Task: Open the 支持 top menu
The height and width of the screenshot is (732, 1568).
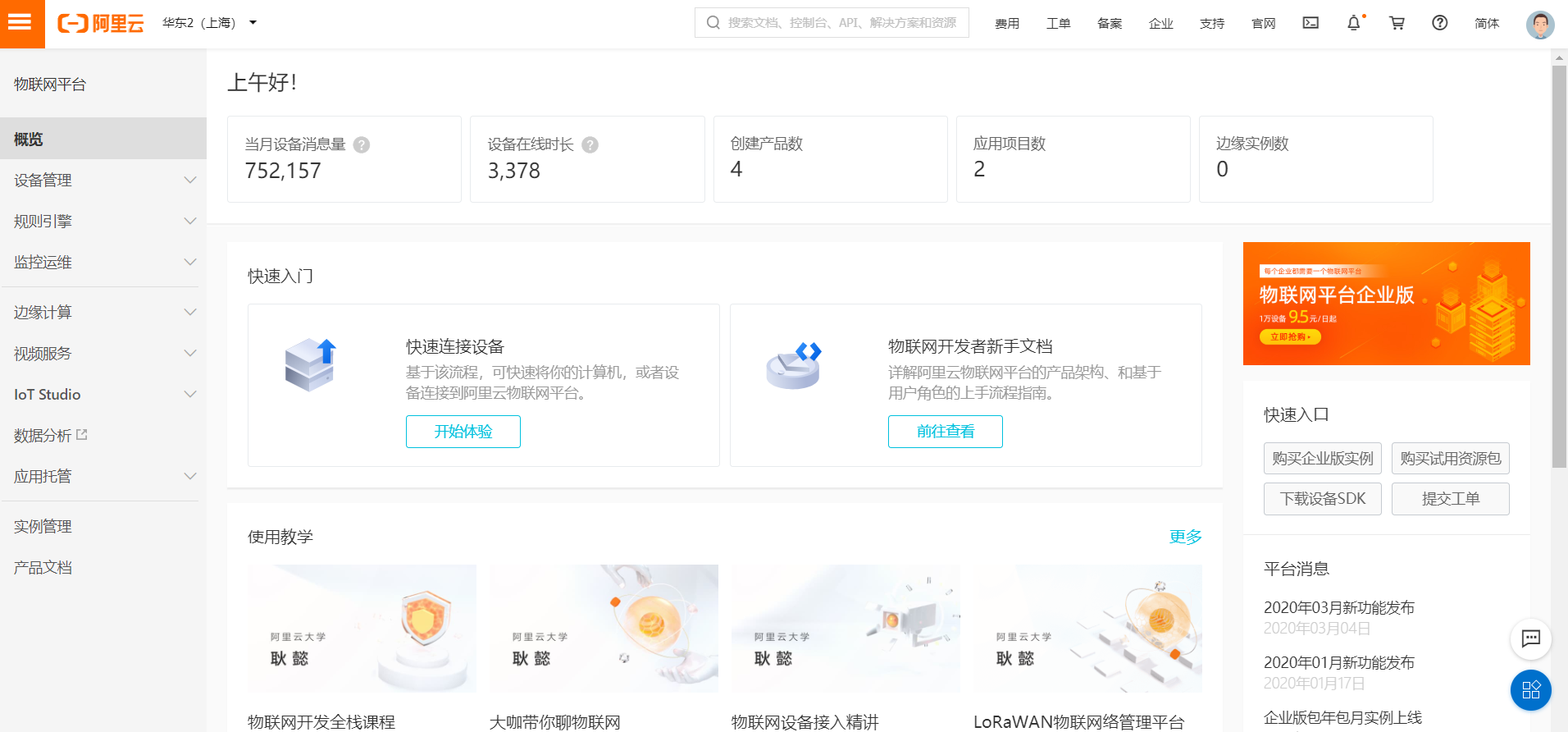Action: 1212,23
